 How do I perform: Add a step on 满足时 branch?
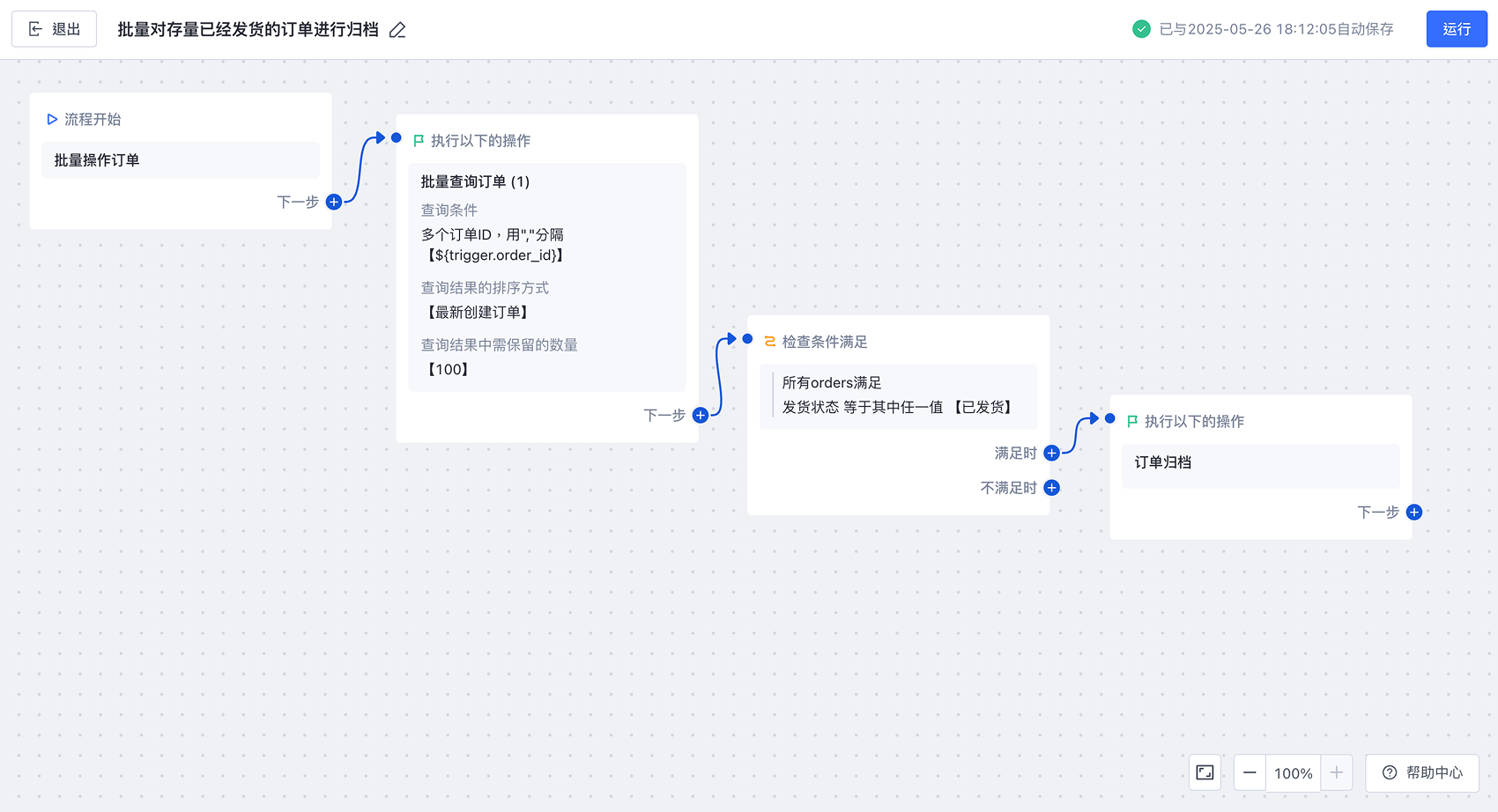point(1051,453)
